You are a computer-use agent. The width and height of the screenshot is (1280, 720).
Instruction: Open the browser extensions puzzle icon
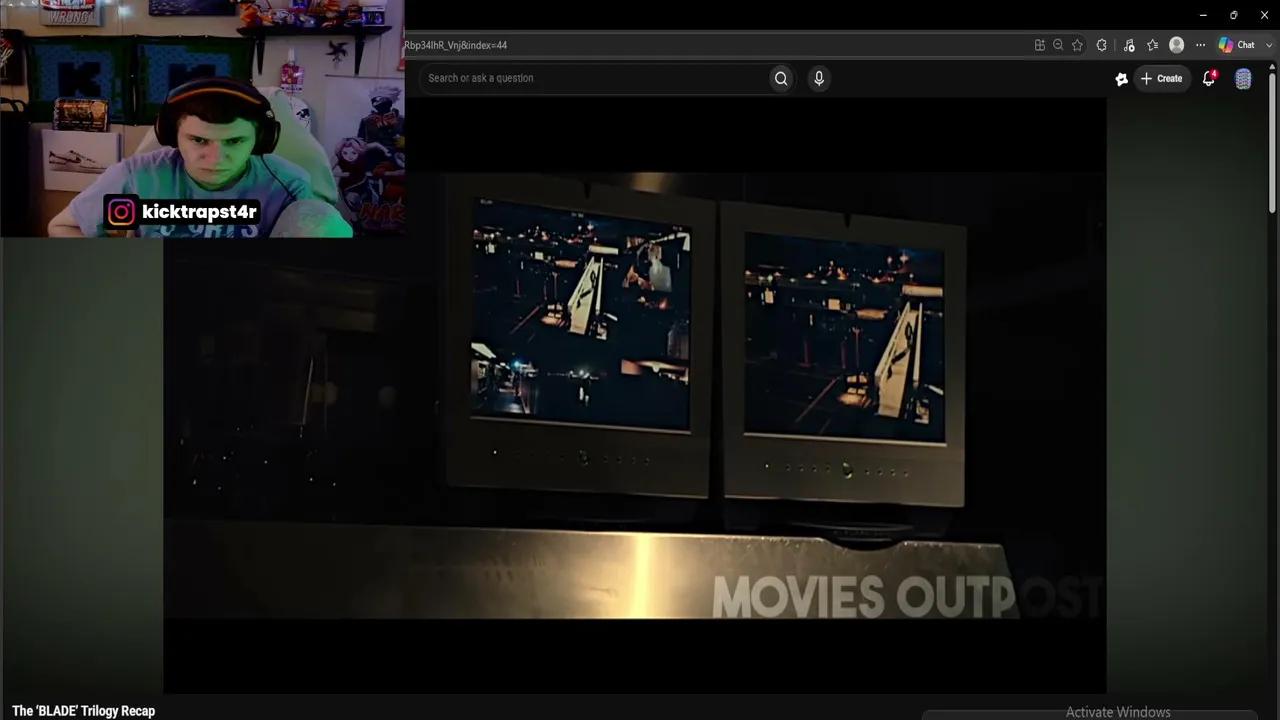pos(1102,45)
